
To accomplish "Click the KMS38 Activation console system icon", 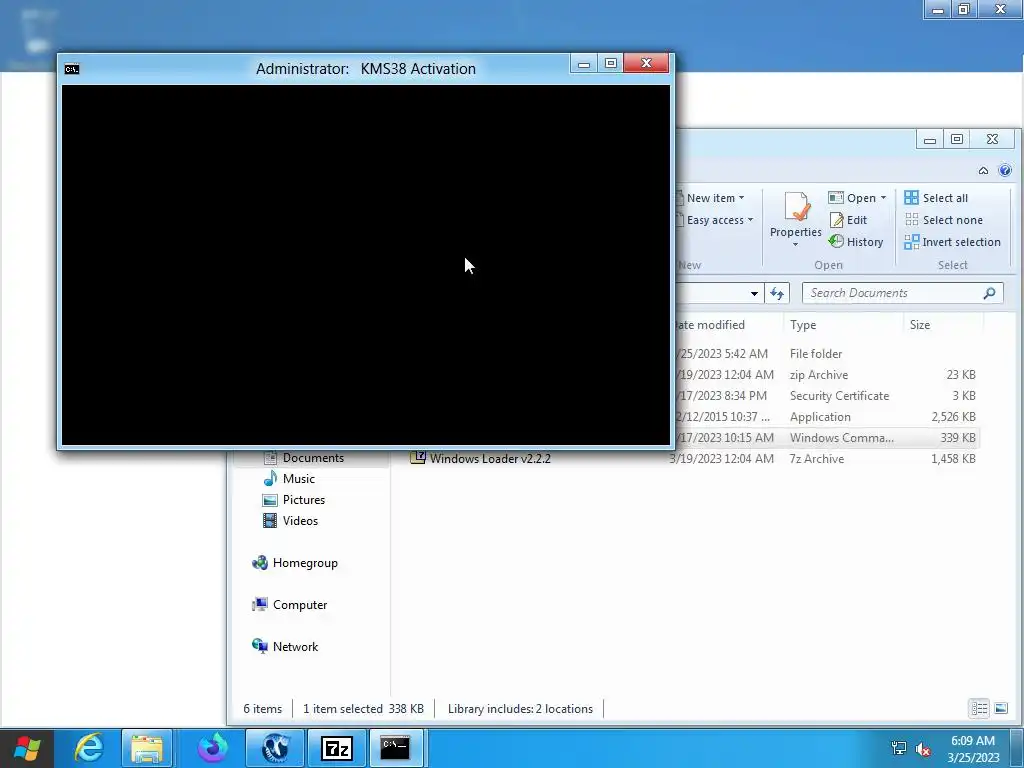I will 72,69.
